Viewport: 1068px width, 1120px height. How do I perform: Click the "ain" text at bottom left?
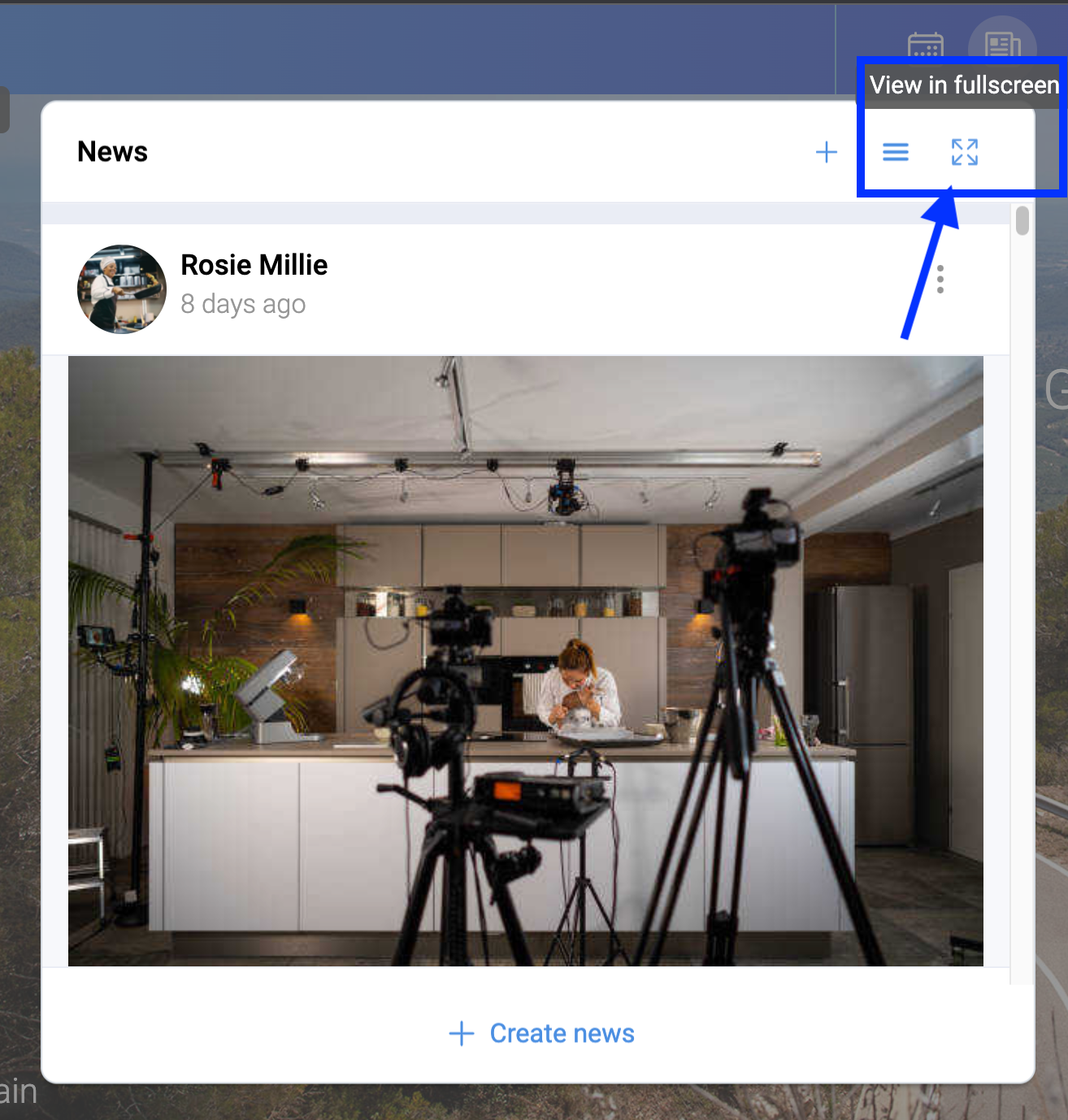pyautogui.click(x=18, y=1092)
